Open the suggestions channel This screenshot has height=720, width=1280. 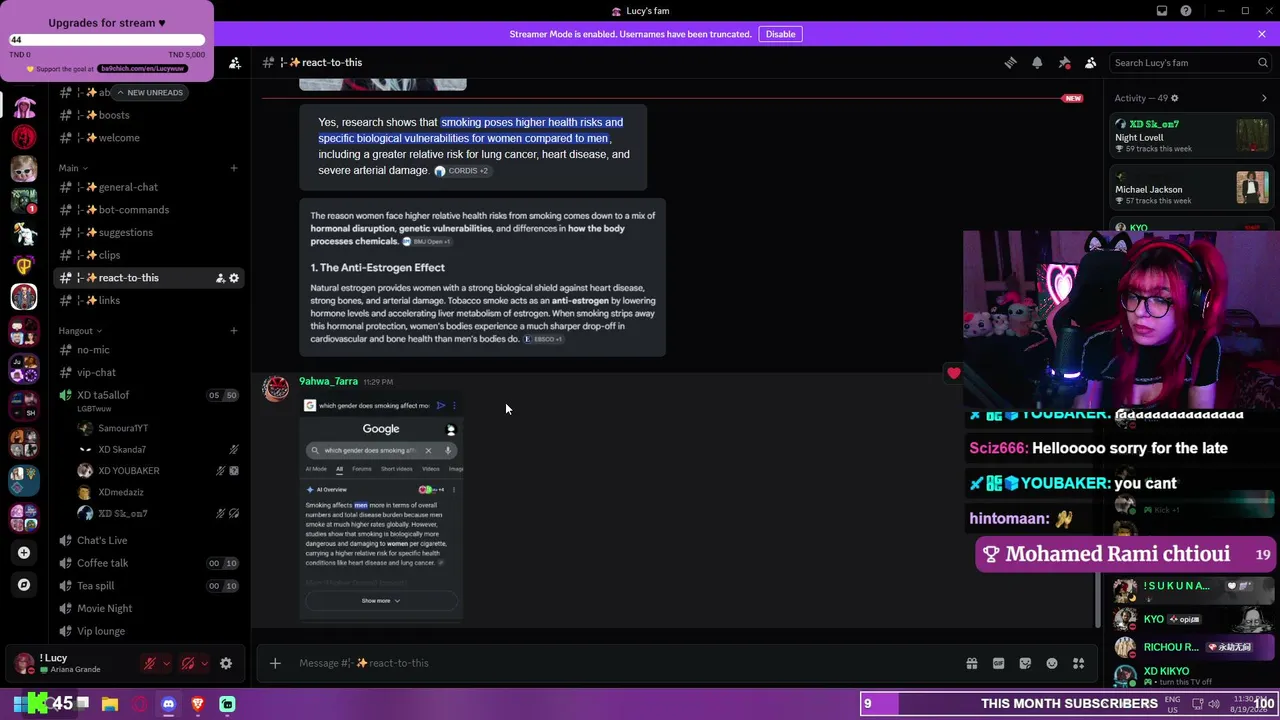[148, 232]
